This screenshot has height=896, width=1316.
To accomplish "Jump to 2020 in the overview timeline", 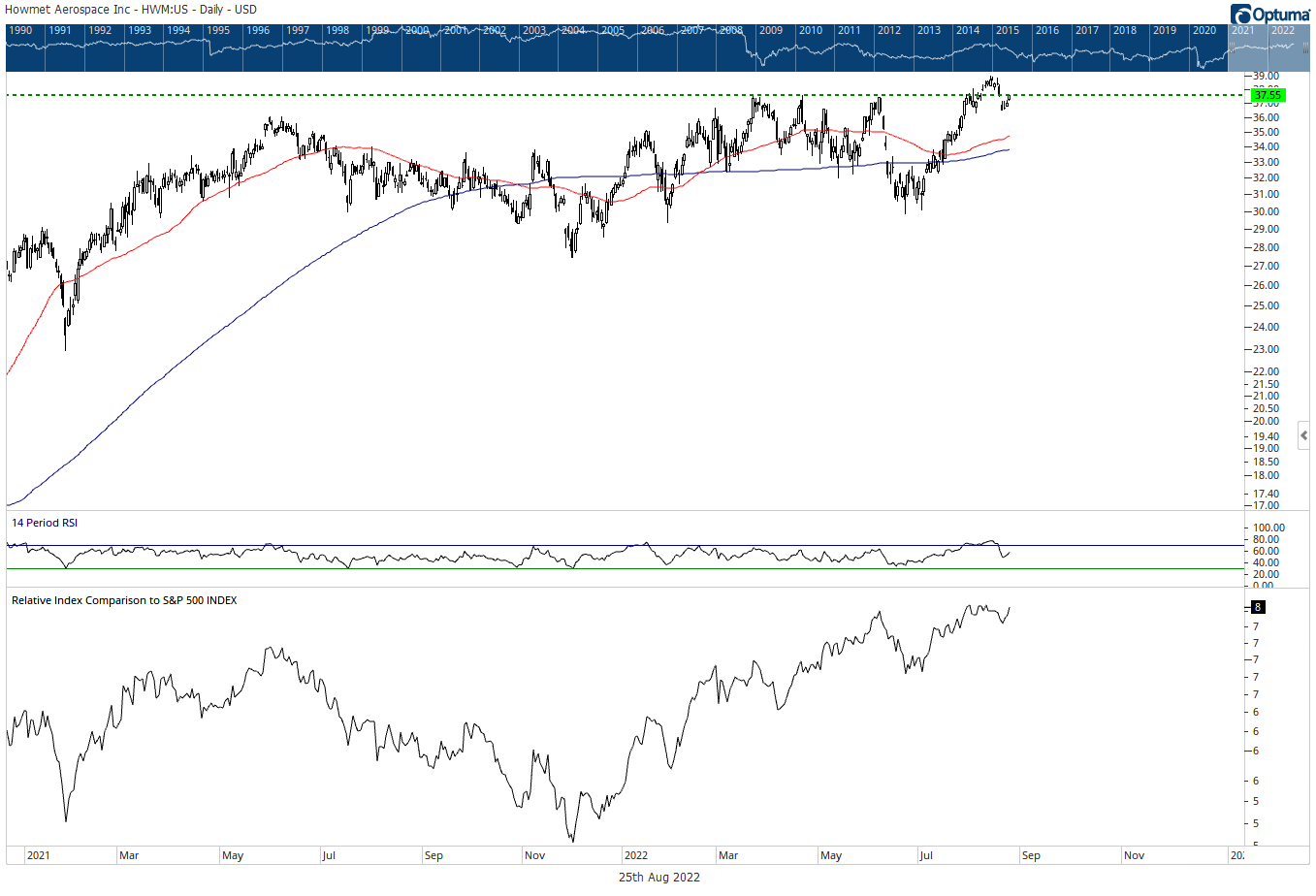I will [x=1204, y=30].
